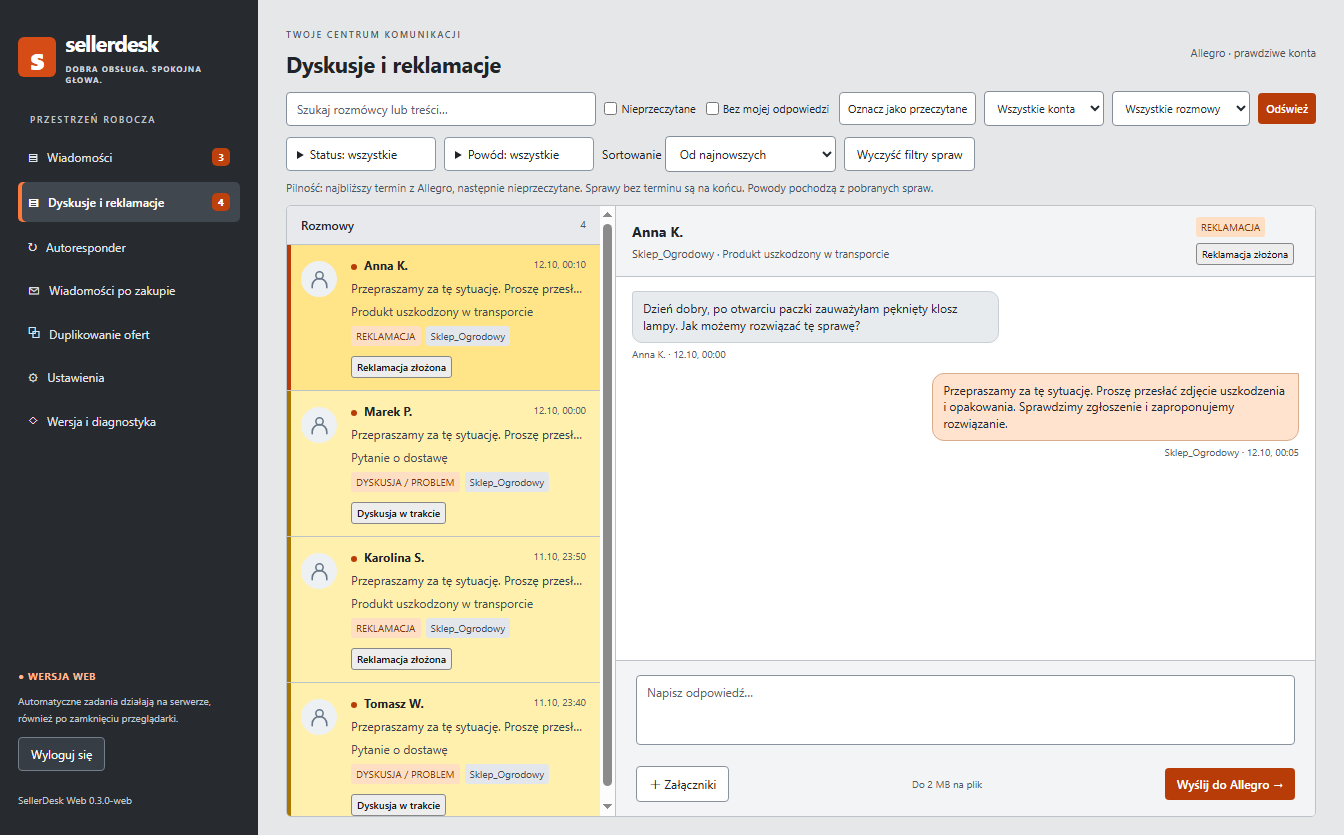The height and width of the screenshot is (835, 1344).
Task: Click Wyczyść filtry spraw button
Action: pyautogui.click(x=909, y=155)
